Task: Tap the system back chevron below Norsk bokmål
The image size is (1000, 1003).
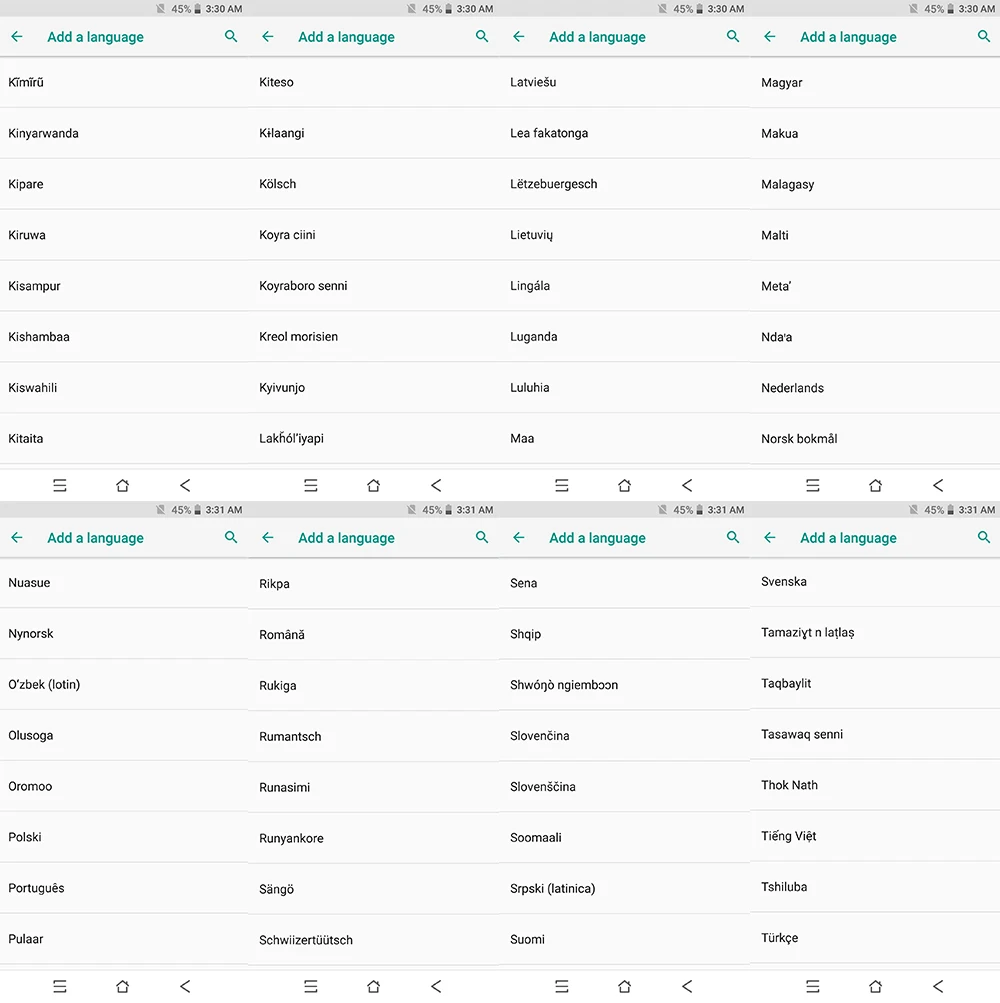Action: click(938, 486)
